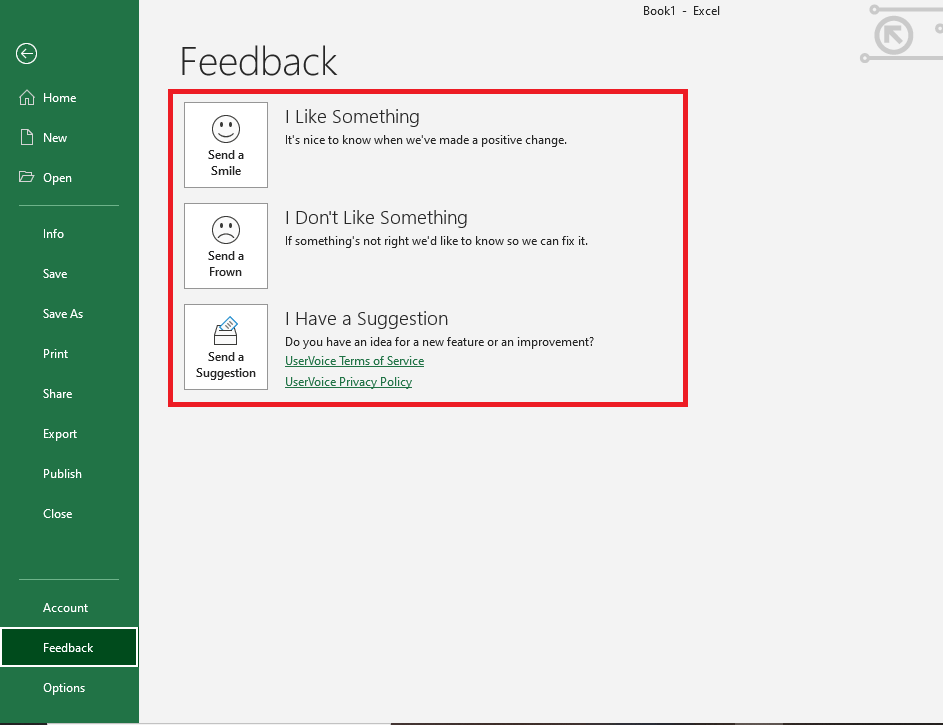Choose Save in the sidebar

tap(69, 274)
